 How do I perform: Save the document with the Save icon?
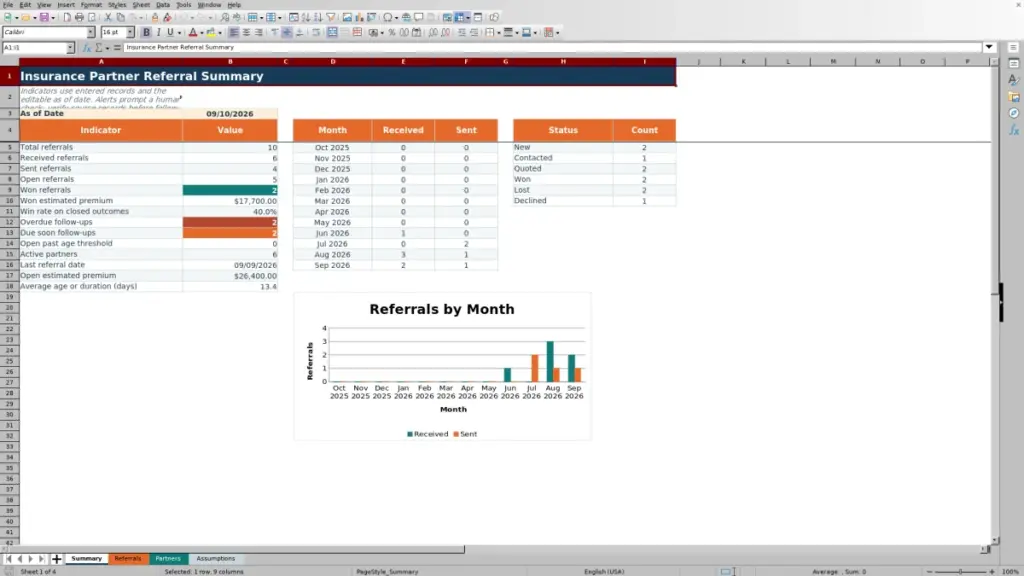(x=44, y=18)
